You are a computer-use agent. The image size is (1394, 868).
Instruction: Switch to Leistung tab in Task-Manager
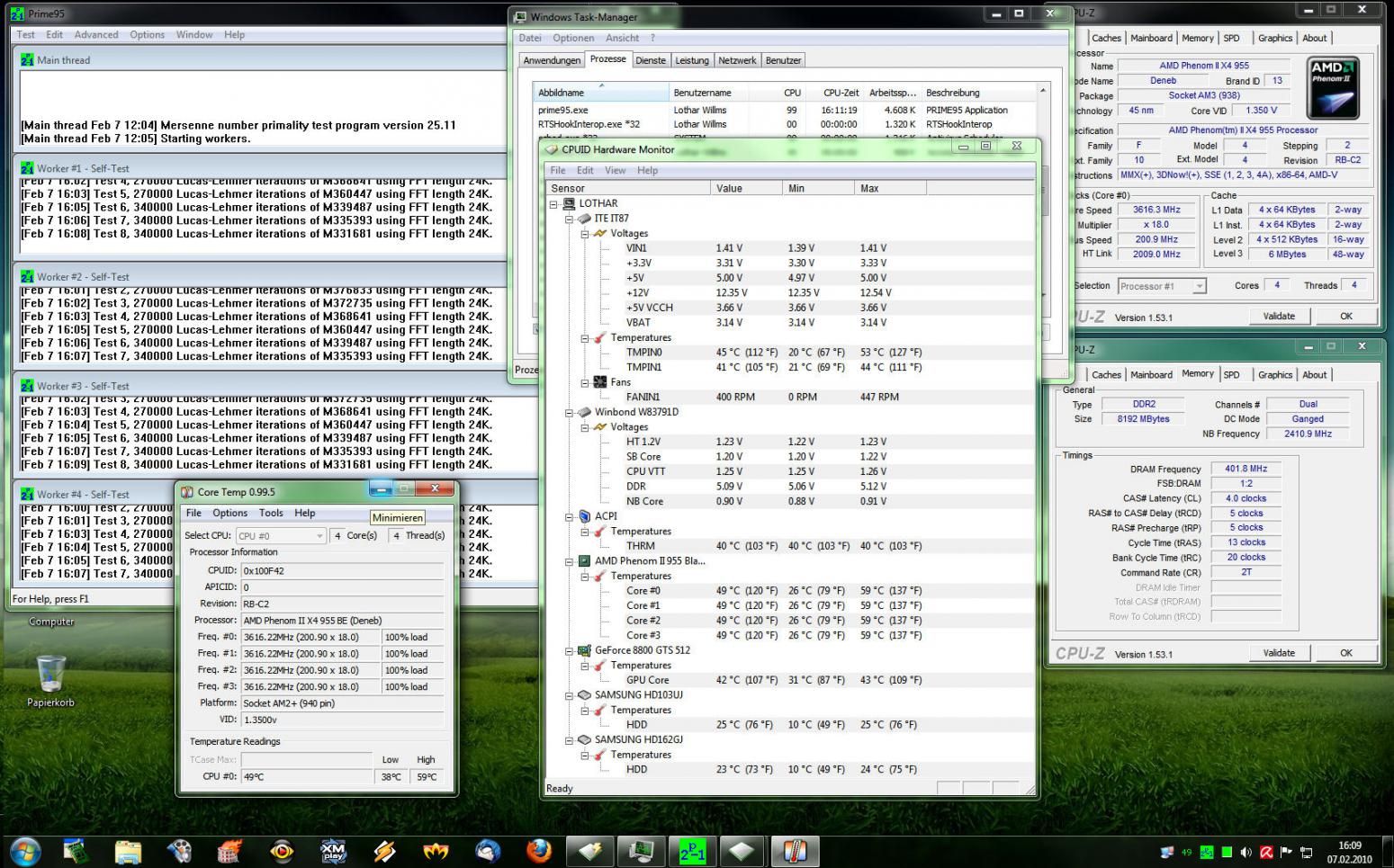tap(692, 60)
